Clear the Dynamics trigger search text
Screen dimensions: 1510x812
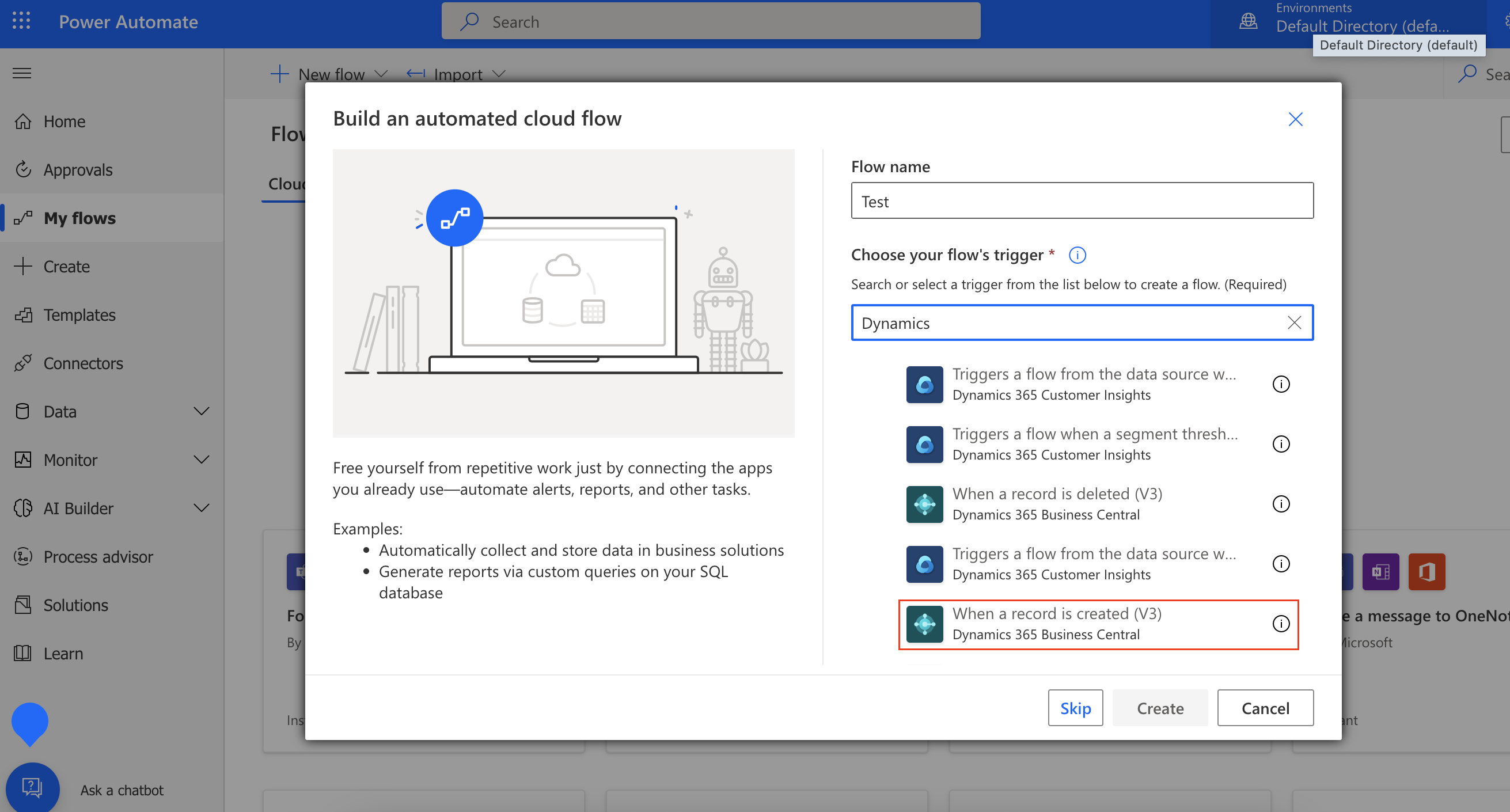click(x=1293, y=322)
